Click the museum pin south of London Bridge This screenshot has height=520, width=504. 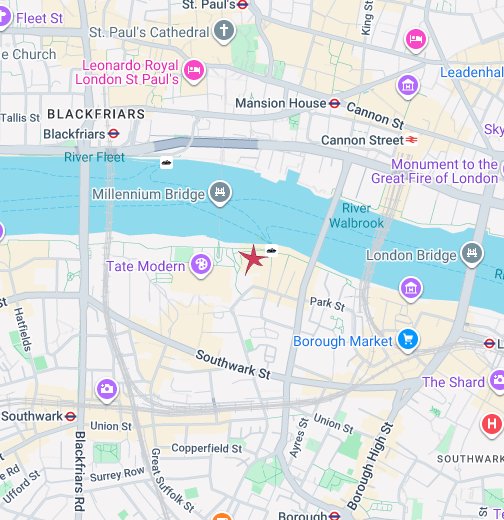point(411,289)
